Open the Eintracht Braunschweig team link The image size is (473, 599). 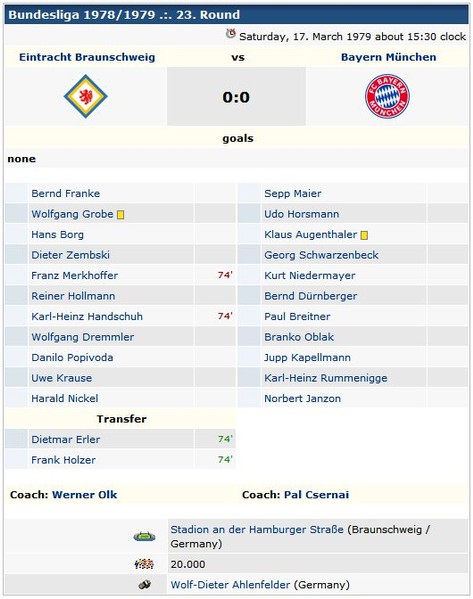pos(87,57)
